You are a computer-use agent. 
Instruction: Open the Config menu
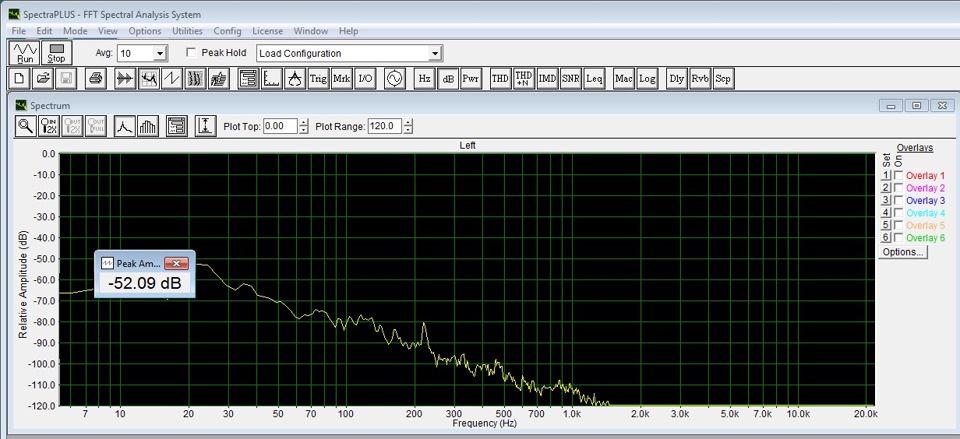(x=227, y=31)
